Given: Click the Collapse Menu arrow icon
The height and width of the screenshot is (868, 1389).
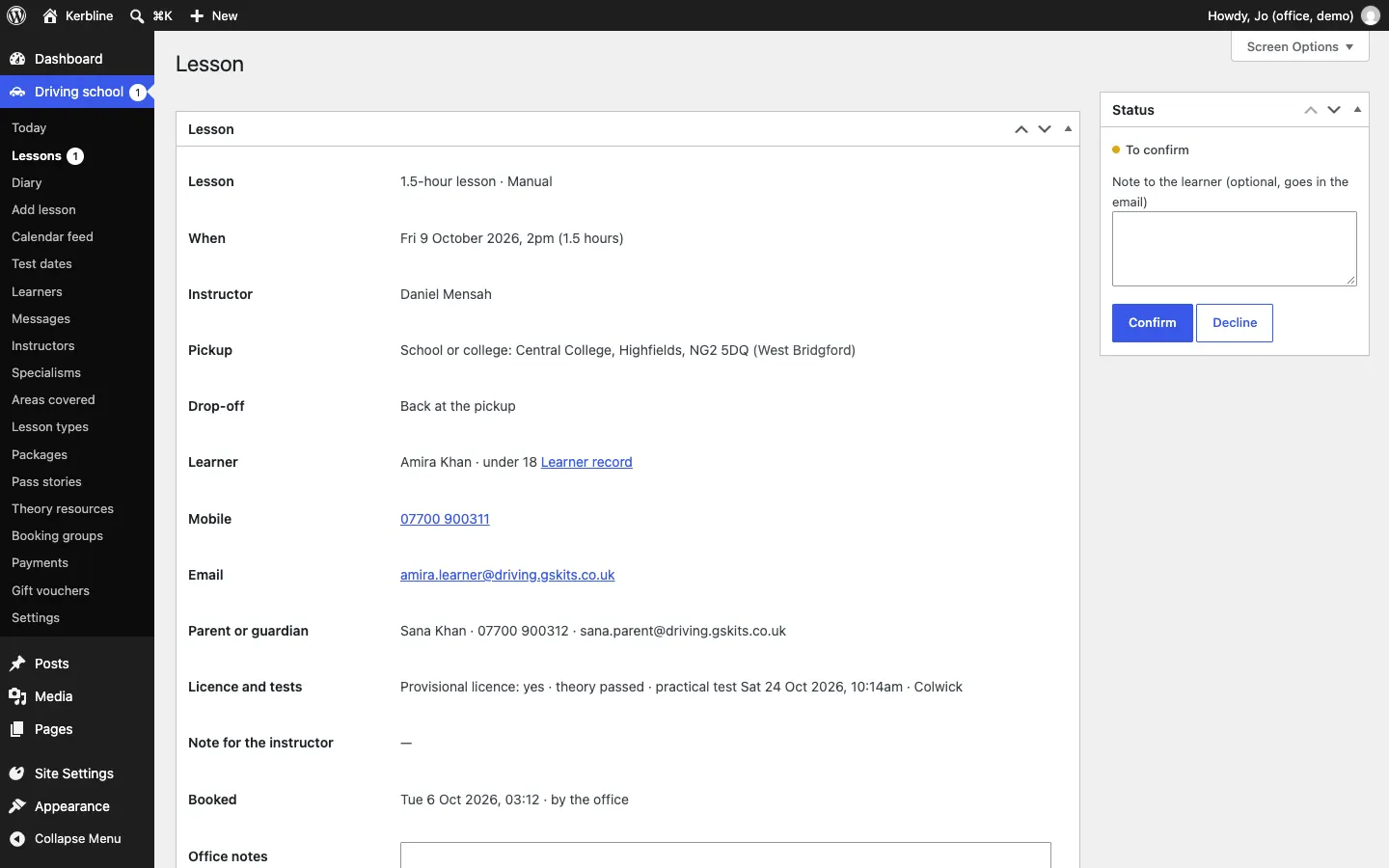Looking at the screenshot, I should pos(17,839).
